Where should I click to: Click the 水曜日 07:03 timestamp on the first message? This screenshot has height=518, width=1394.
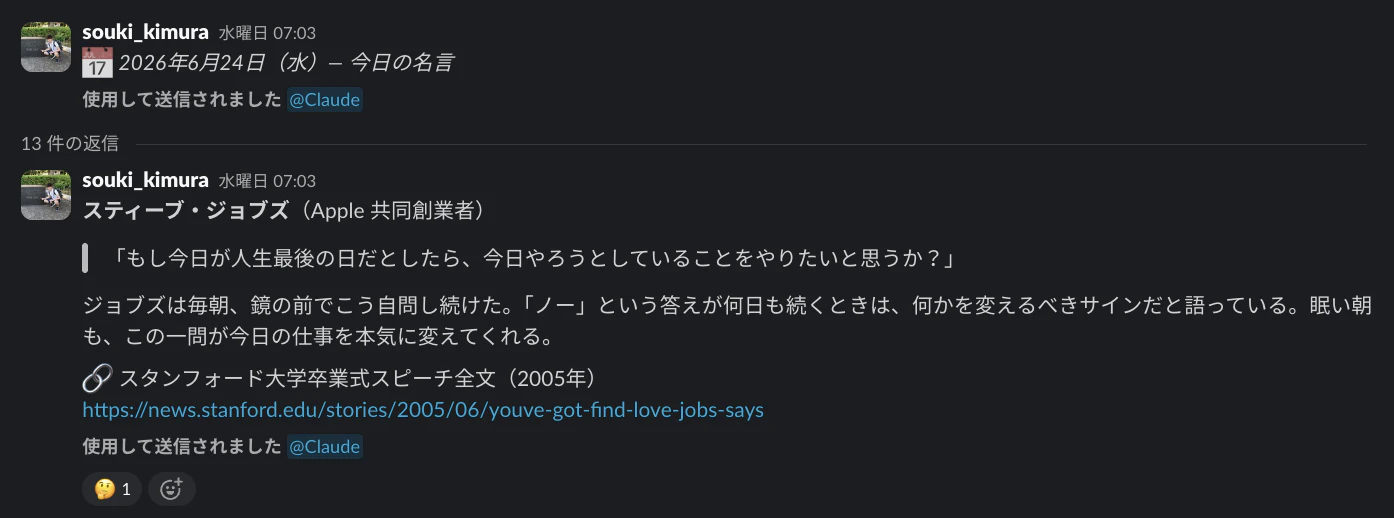pos(267,33)
